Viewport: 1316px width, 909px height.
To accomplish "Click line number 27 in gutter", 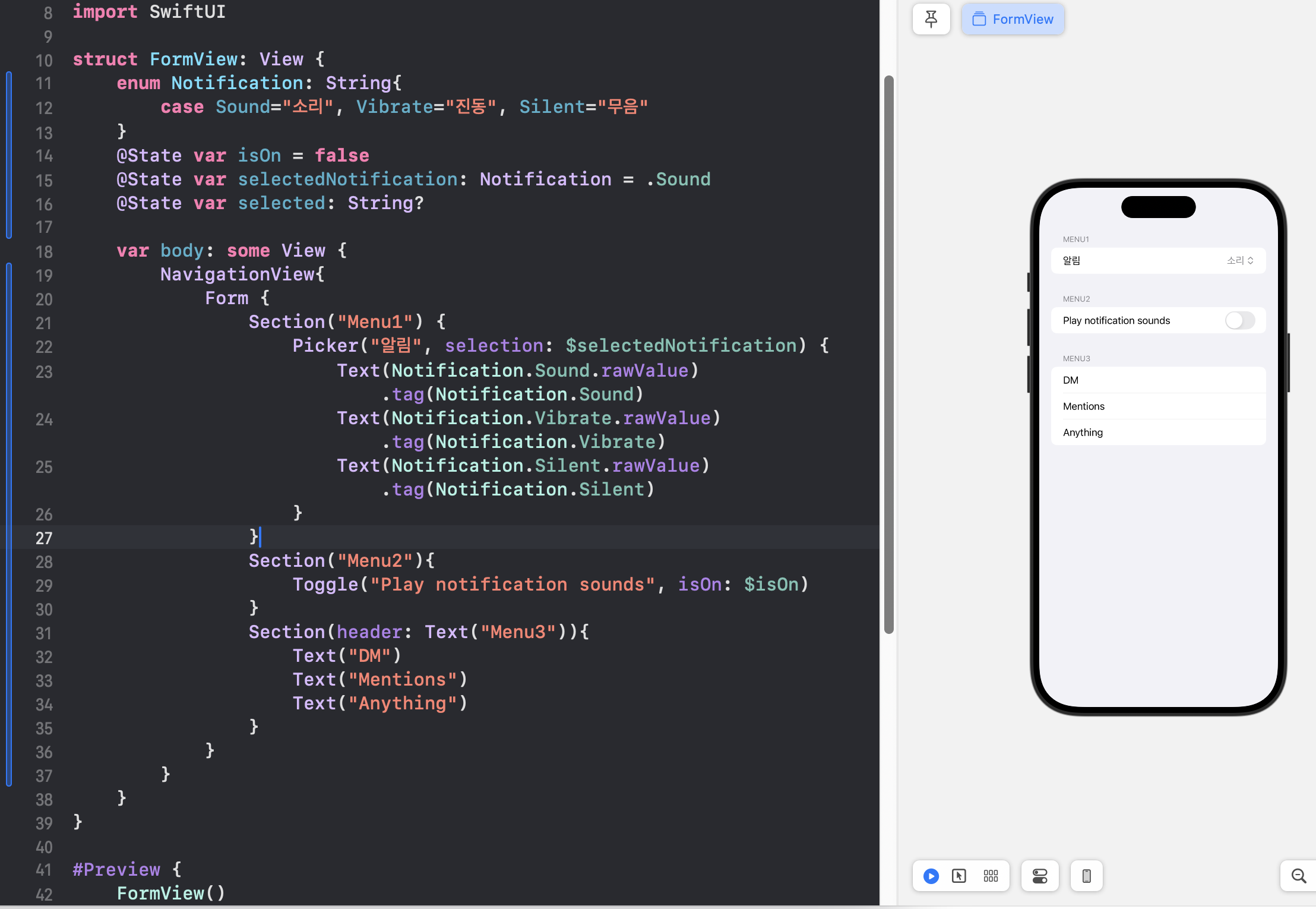I will click(x=44, y=538).
